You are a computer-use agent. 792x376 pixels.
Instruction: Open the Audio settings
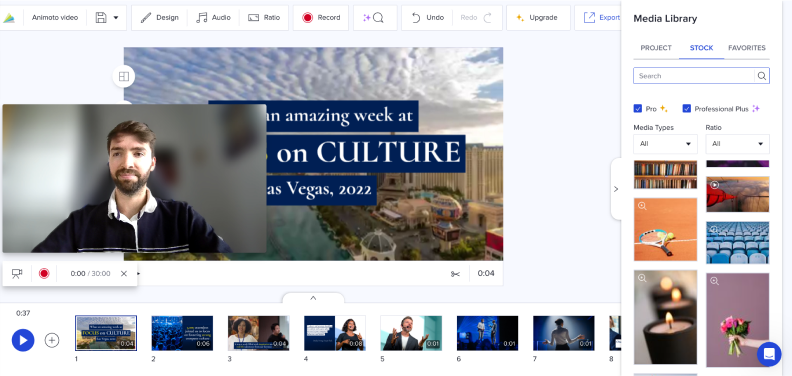pos(213,18)
